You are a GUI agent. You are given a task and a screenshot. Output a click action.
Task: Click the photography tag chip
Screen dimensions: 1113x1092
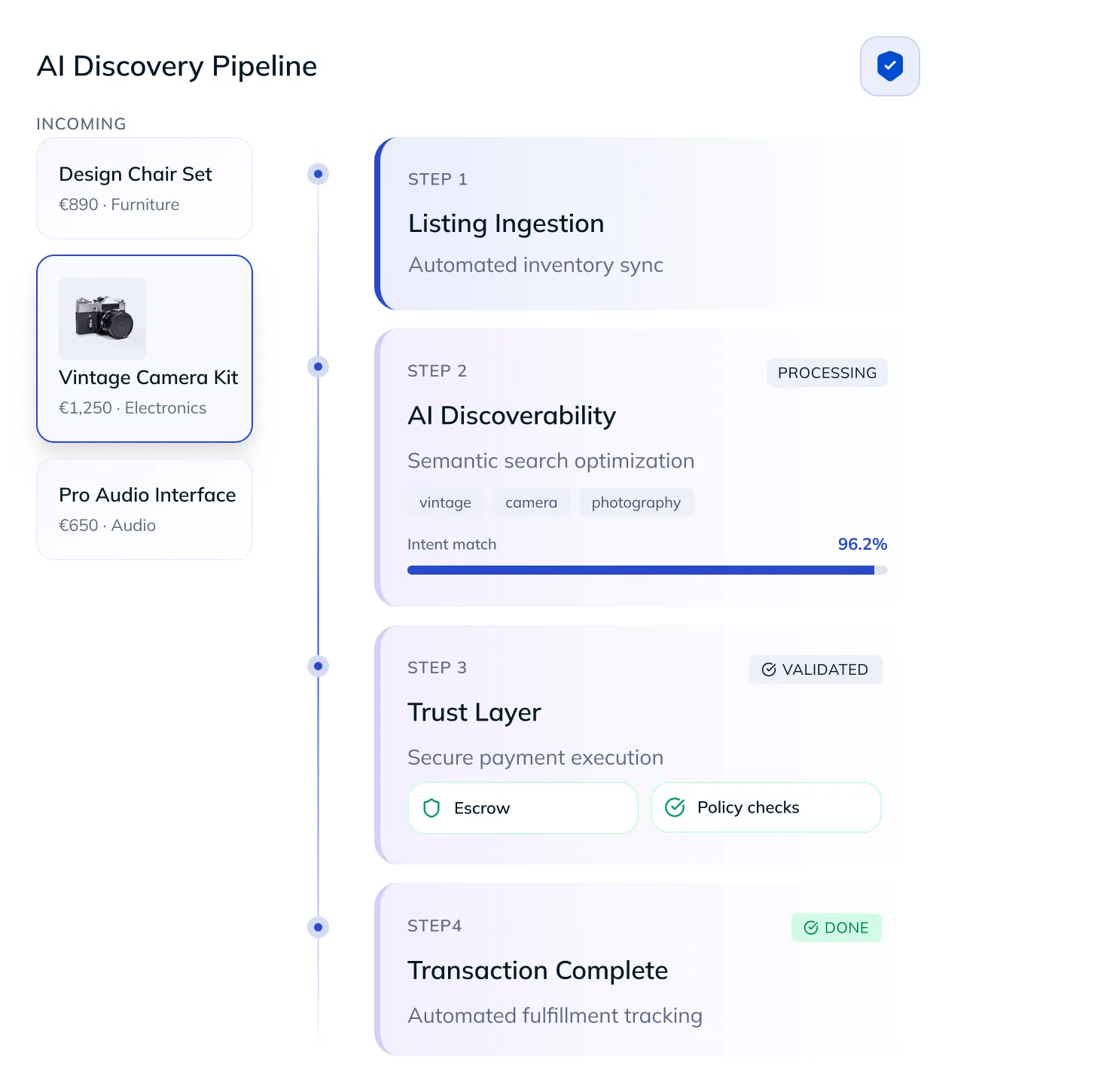pos(636,502)
